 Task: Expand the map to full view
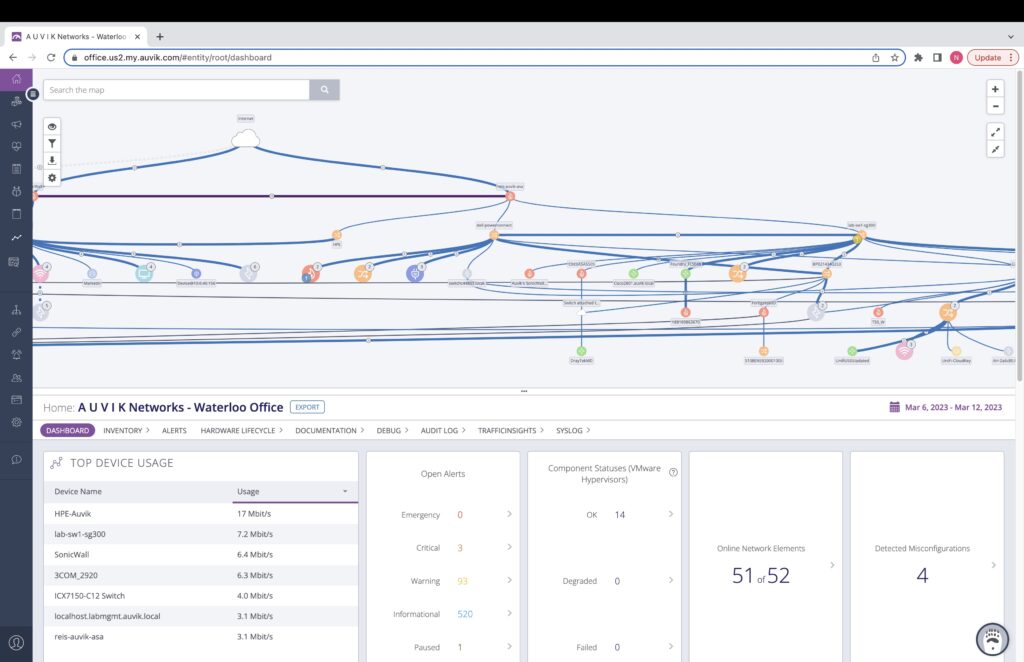pyautogui.click(x=995, y=132)
